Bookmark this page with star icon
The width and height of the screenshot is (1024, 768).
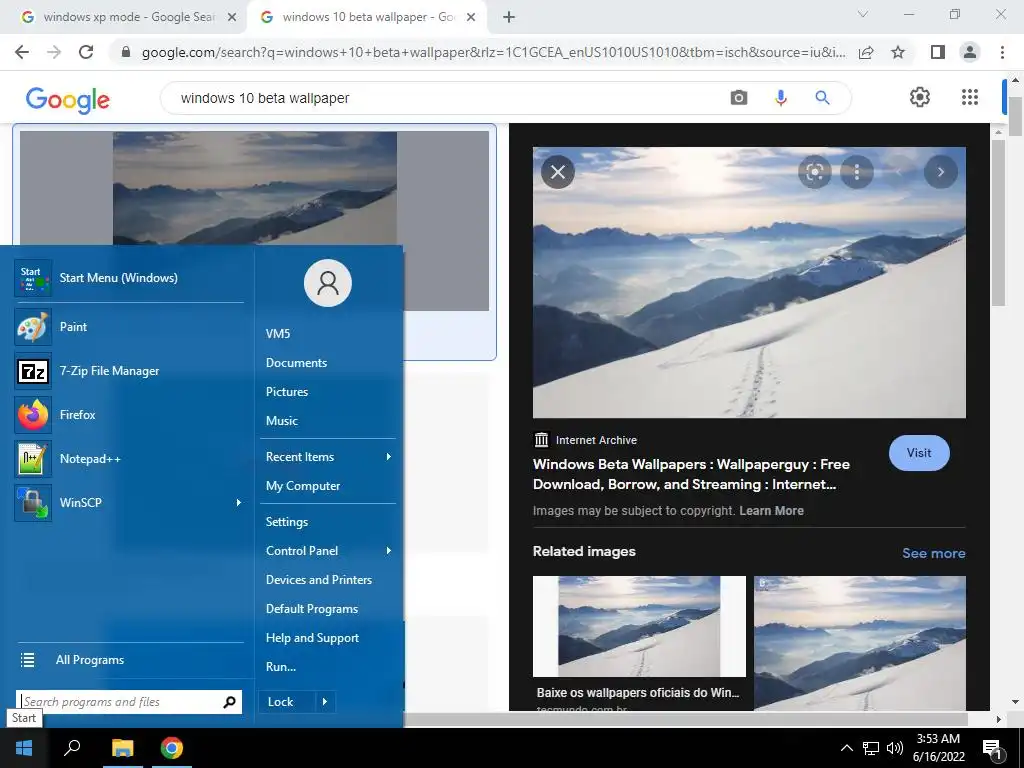898,52
